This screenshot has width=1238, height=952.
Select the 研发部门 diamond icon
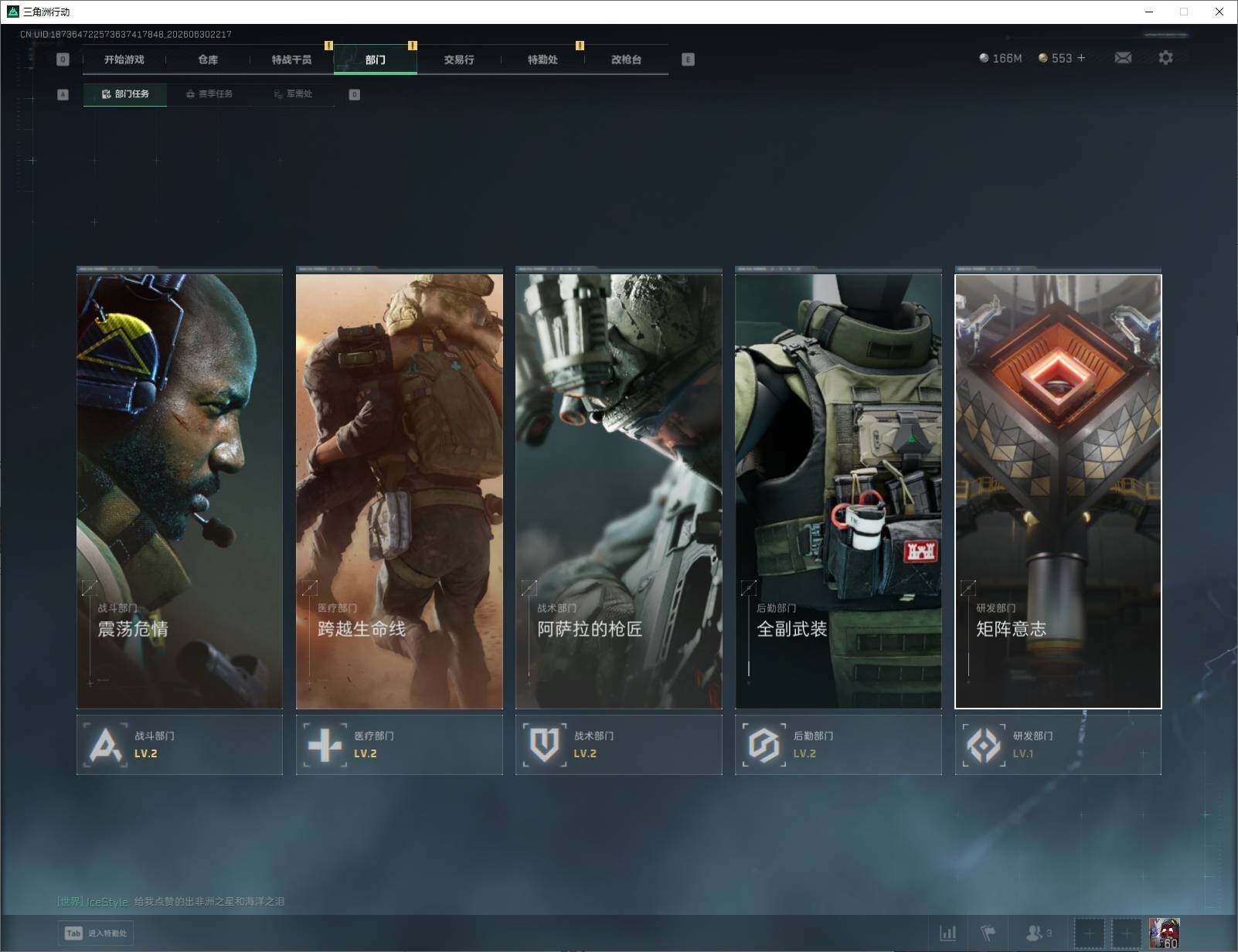tap(983, 745)
